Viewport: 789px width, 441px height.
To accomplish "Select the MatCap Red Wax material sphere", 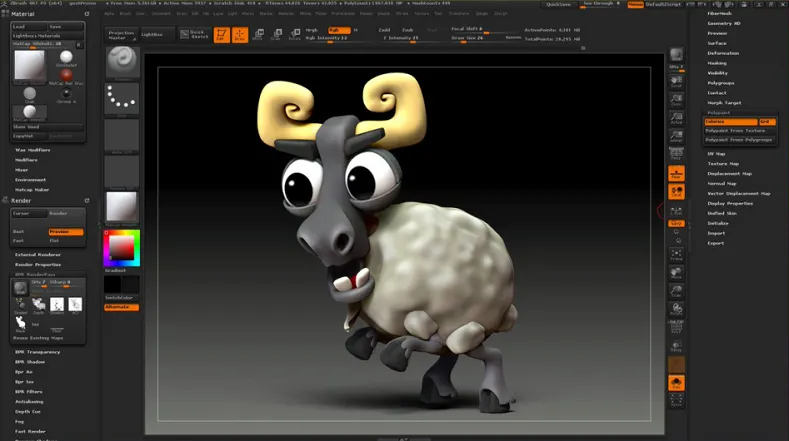I will point(66,75).
